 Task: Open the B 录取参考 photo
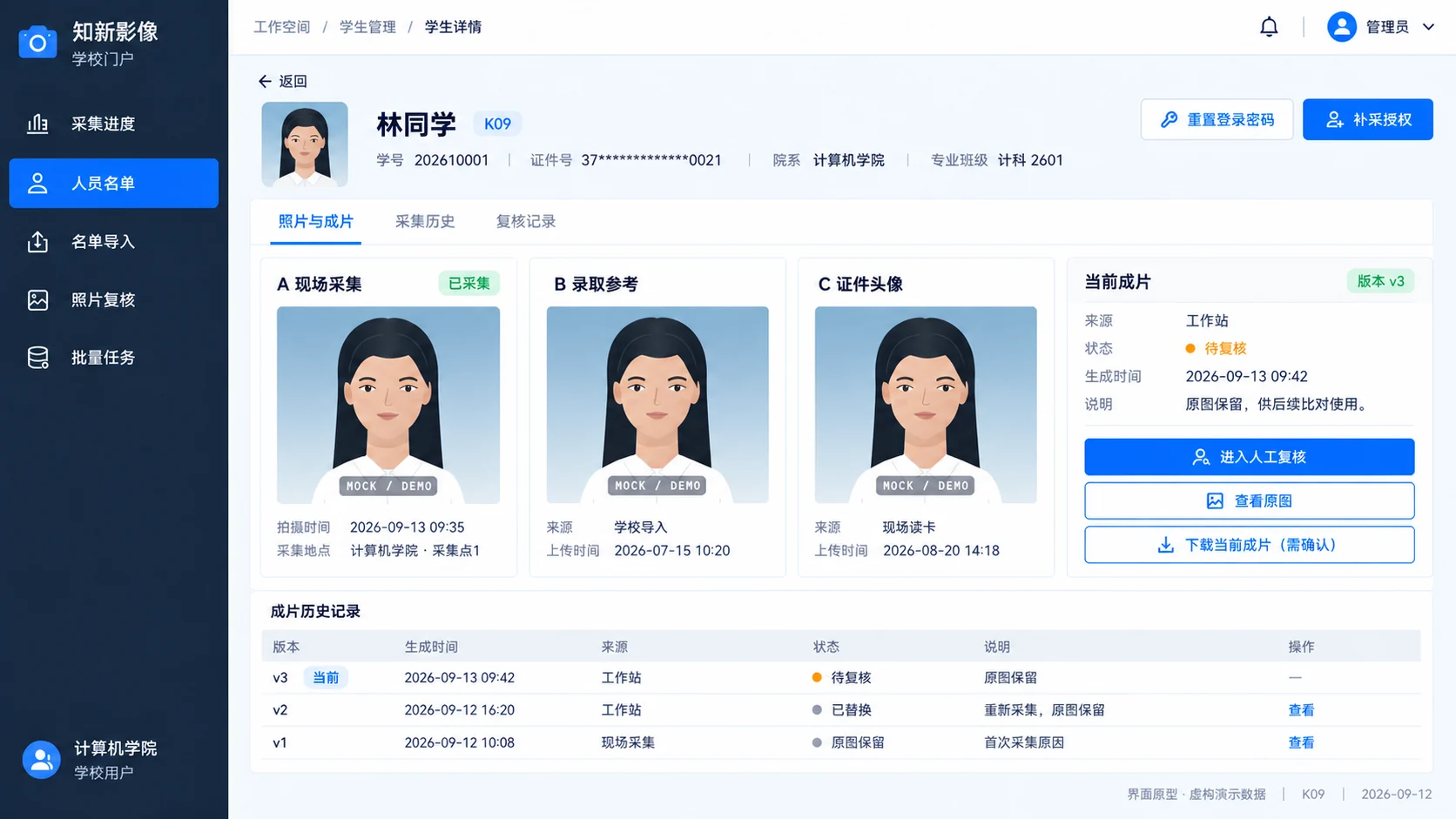click(657, 405)
